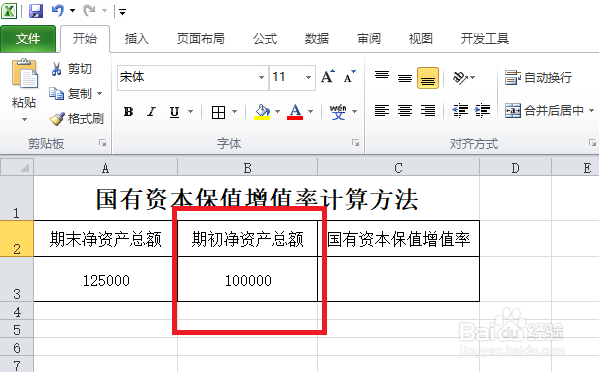Toggle the highlighted bottom align icon
Screen dimensions: 599x372
(428, 78)
